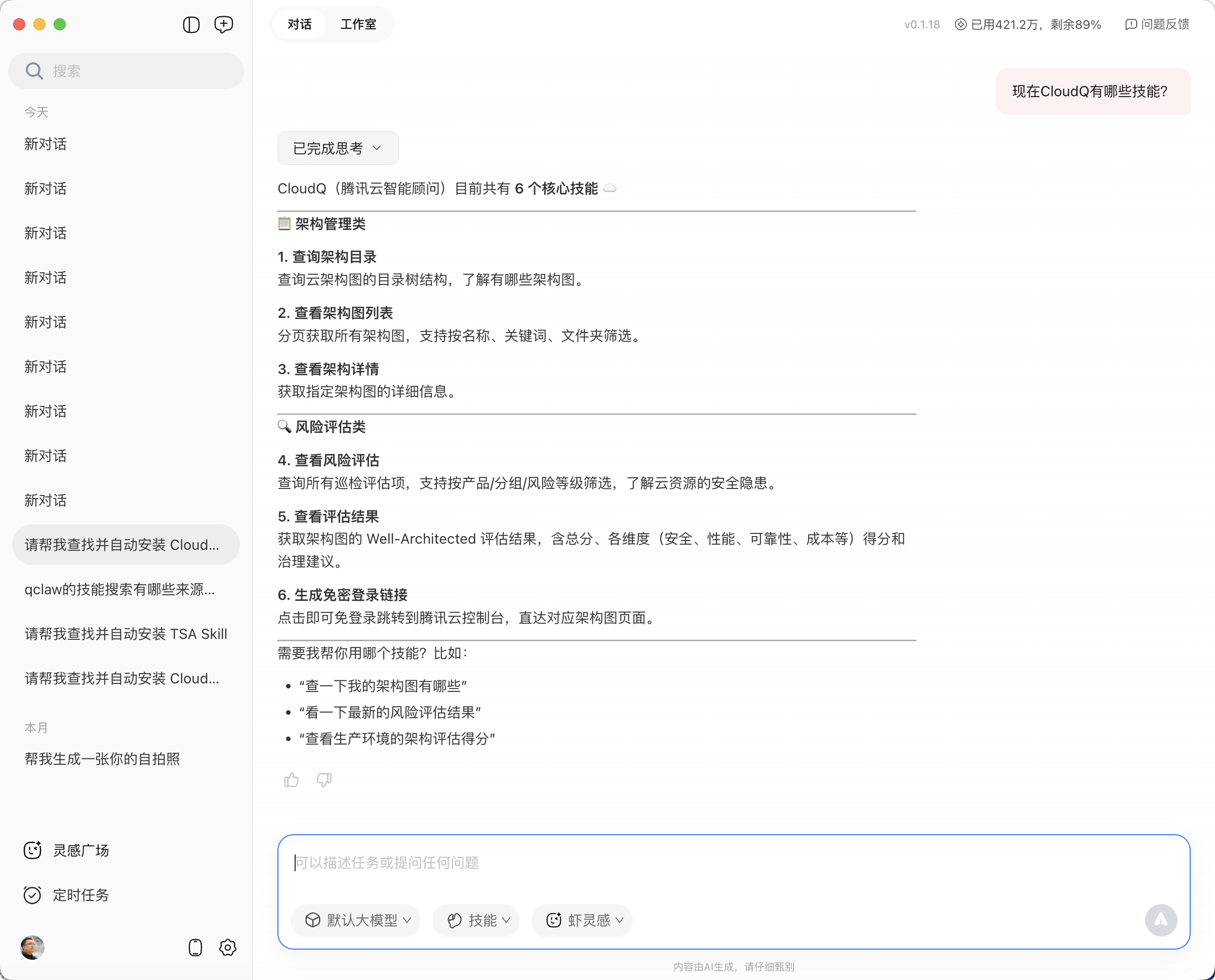Open the qclaw的技能搜索 conversation

(119, 589)
